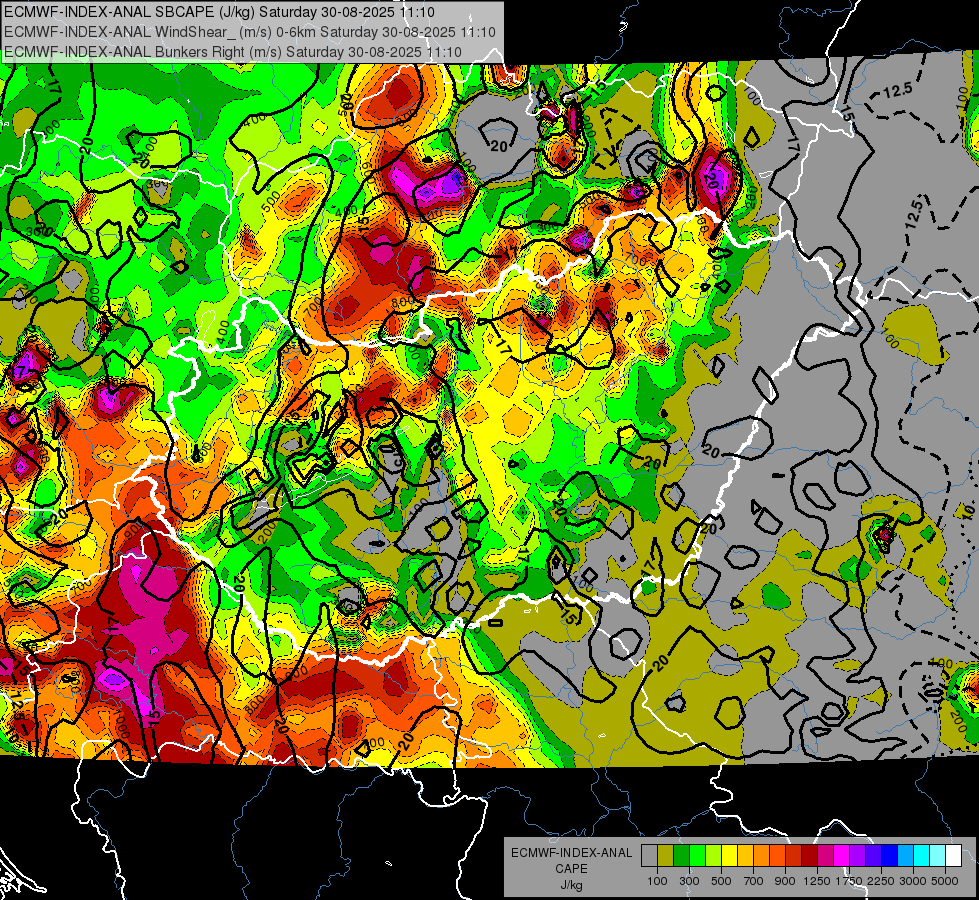Click the legend value 500
This screenshot has height=900, width=979.
(721, 881)
